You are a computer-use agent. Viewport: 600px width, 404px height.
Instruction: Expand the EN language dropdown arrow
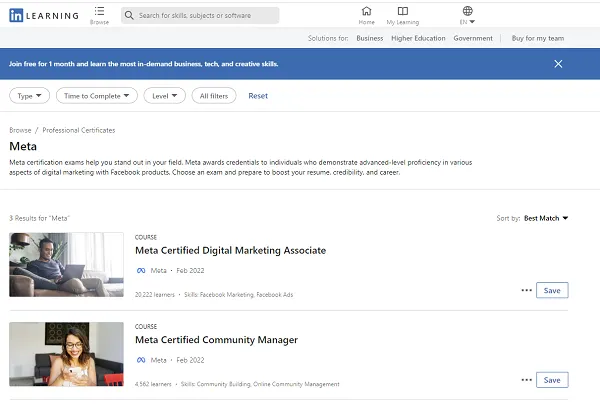tap(472, 22)
